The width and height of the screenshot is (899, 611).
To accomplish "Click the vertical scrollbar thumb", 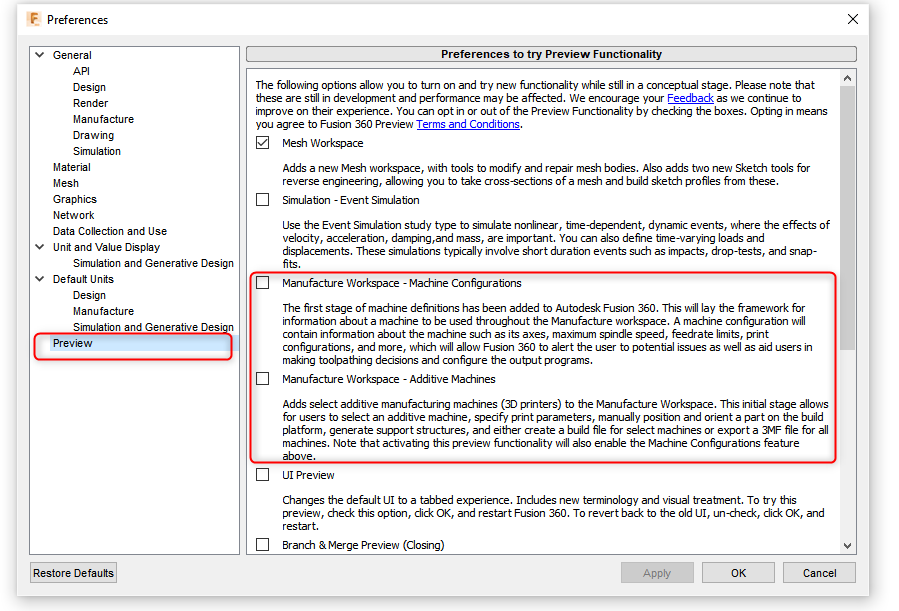I will [848, 218].
